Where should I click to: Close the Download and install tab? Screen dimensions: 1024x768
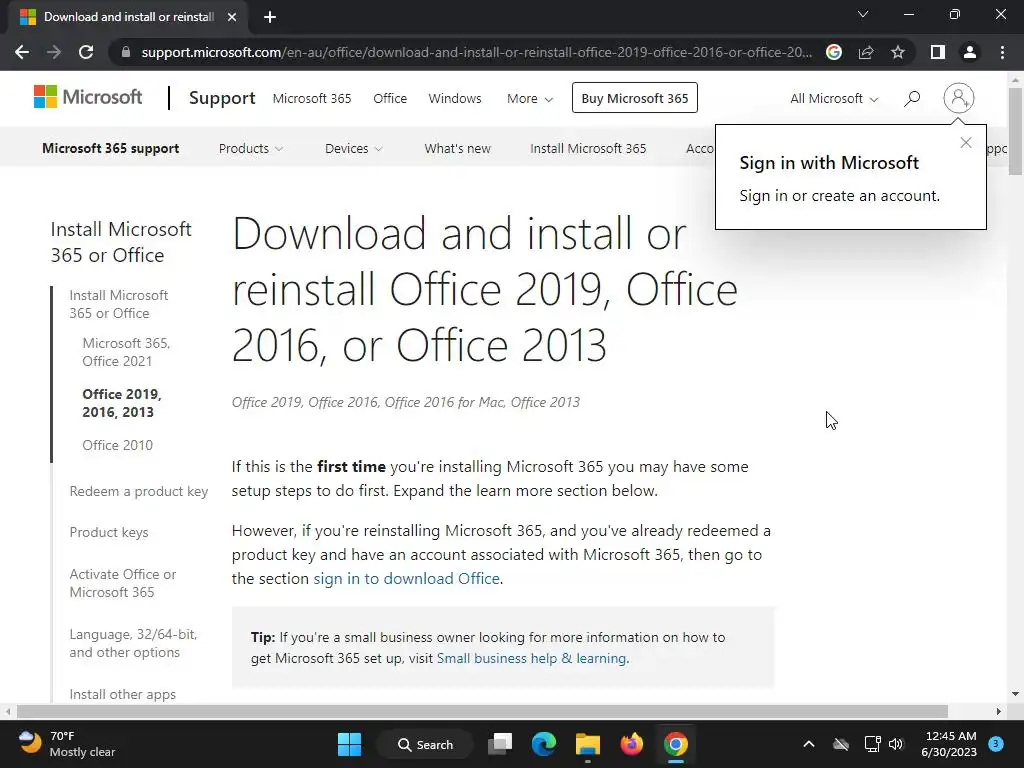(x=232, y=17)
